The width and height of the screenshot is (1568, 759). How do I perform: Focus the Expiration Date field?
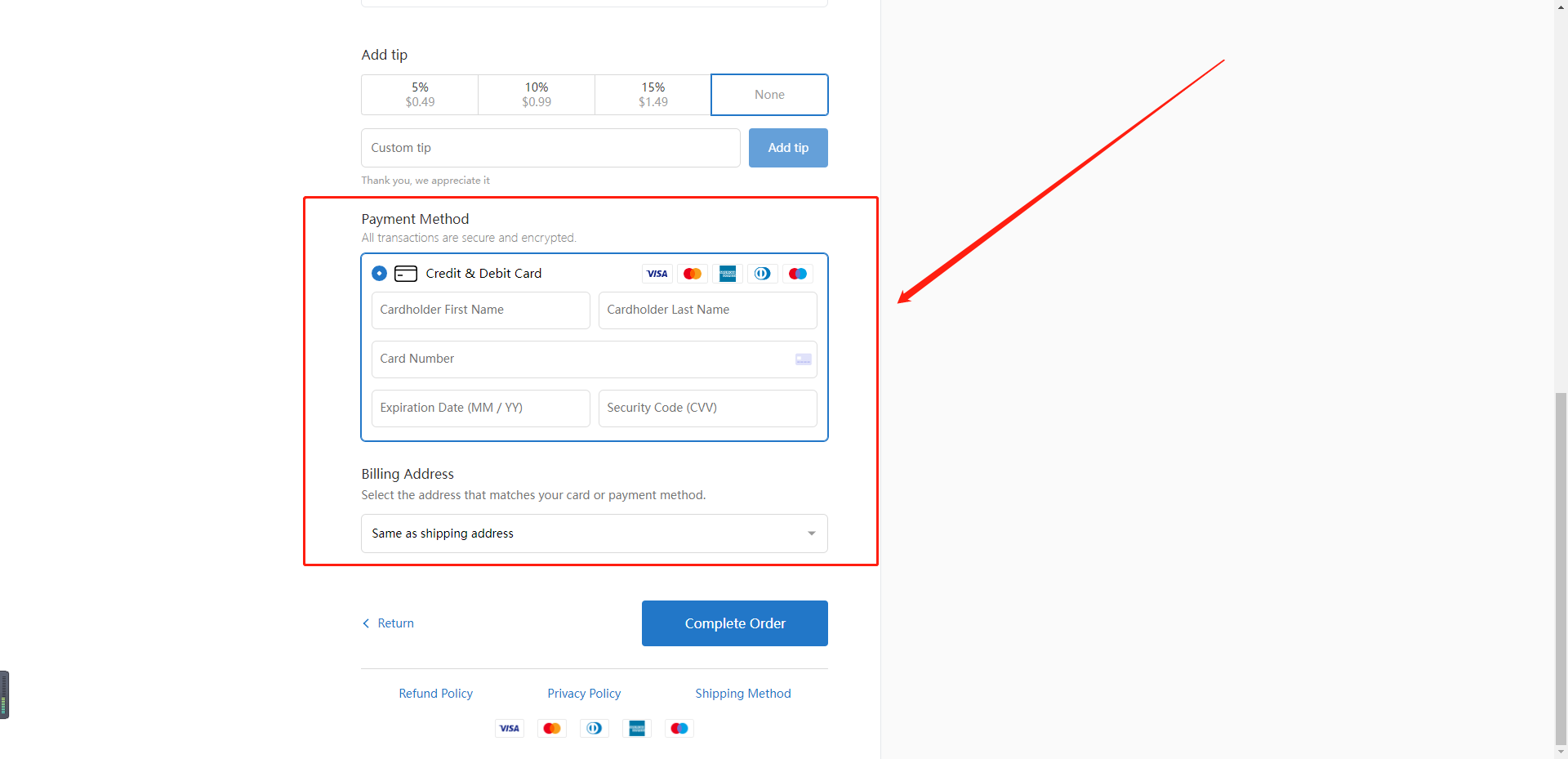[480, 409]
